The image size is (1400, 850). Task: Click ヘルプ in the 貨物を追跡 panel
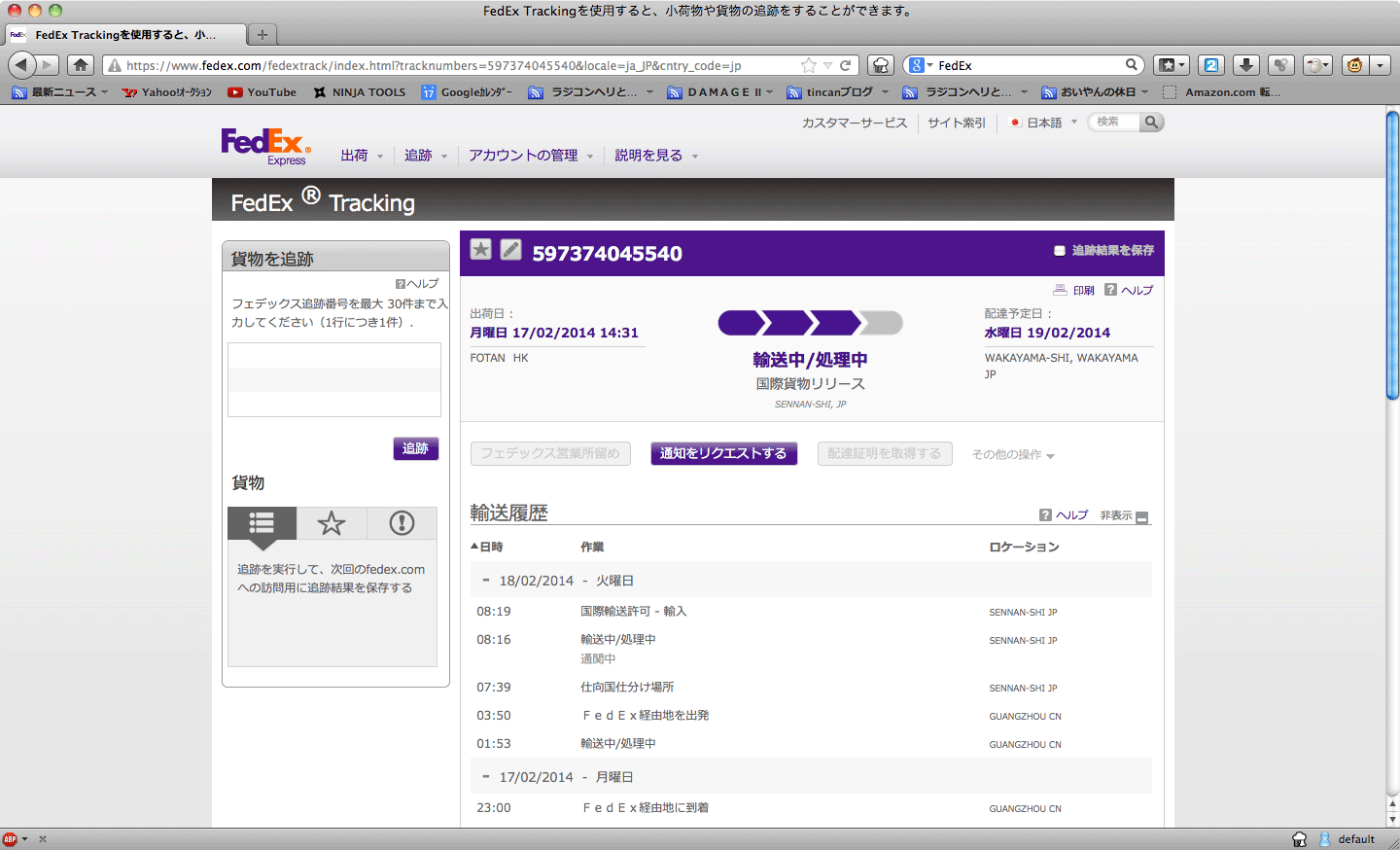click(417, 284)
